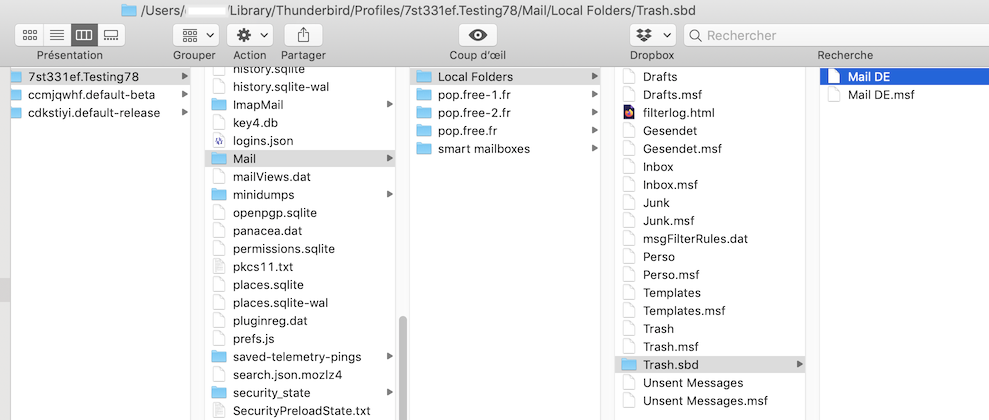This screenshot has height=420, width=989.
Task: Switch to gallery view mode
Action: 111,35
